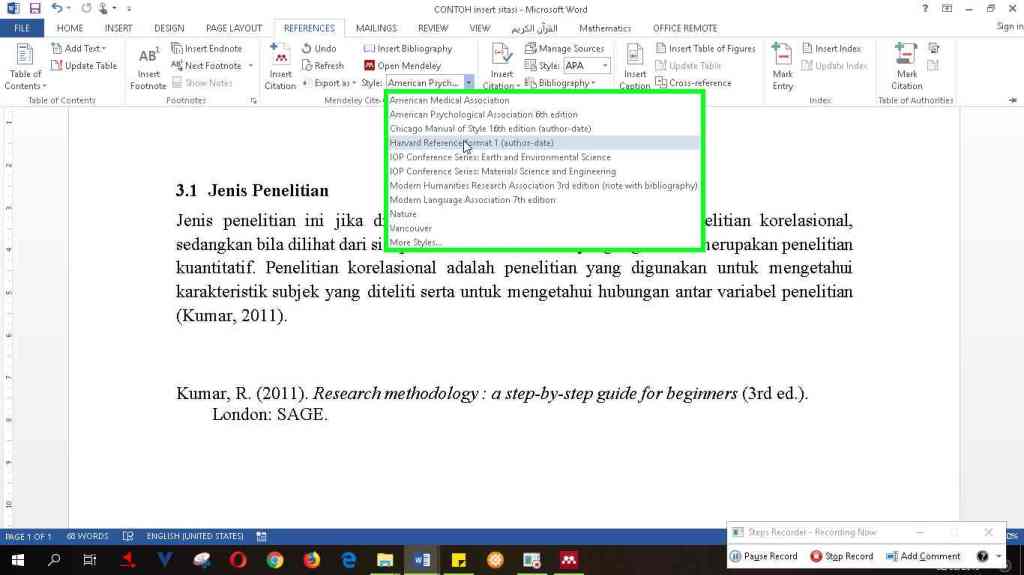
Task: Open the APA style dropdown
Action: coord(604,66)
